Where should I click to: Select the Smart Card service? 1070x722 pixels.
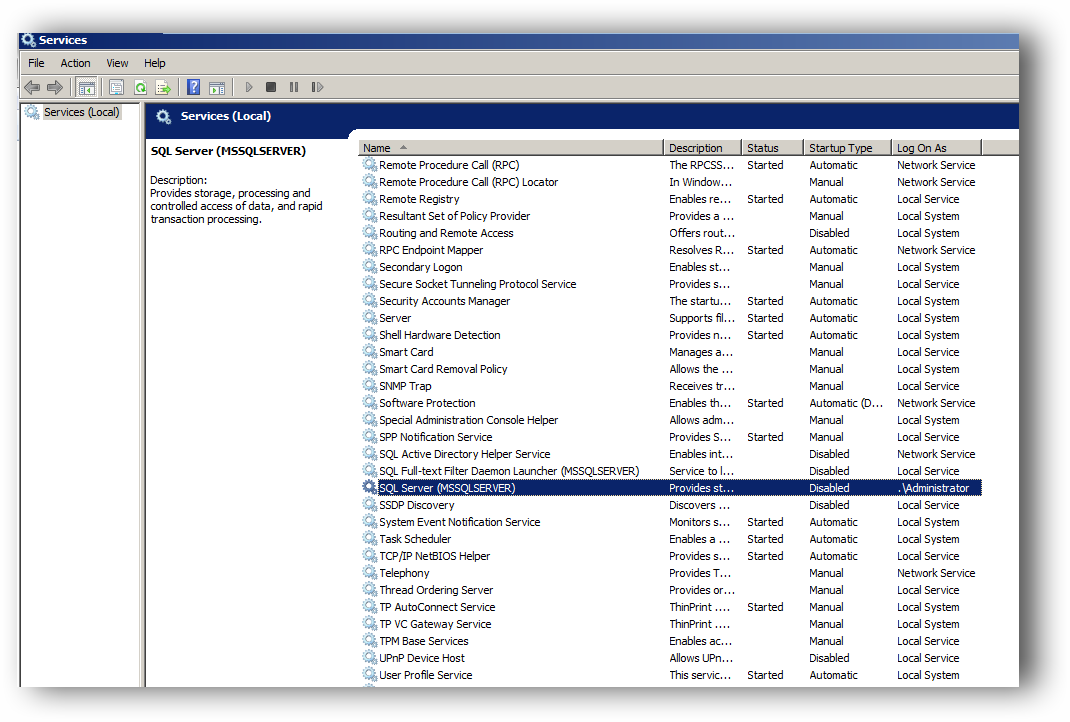[670, 352]
